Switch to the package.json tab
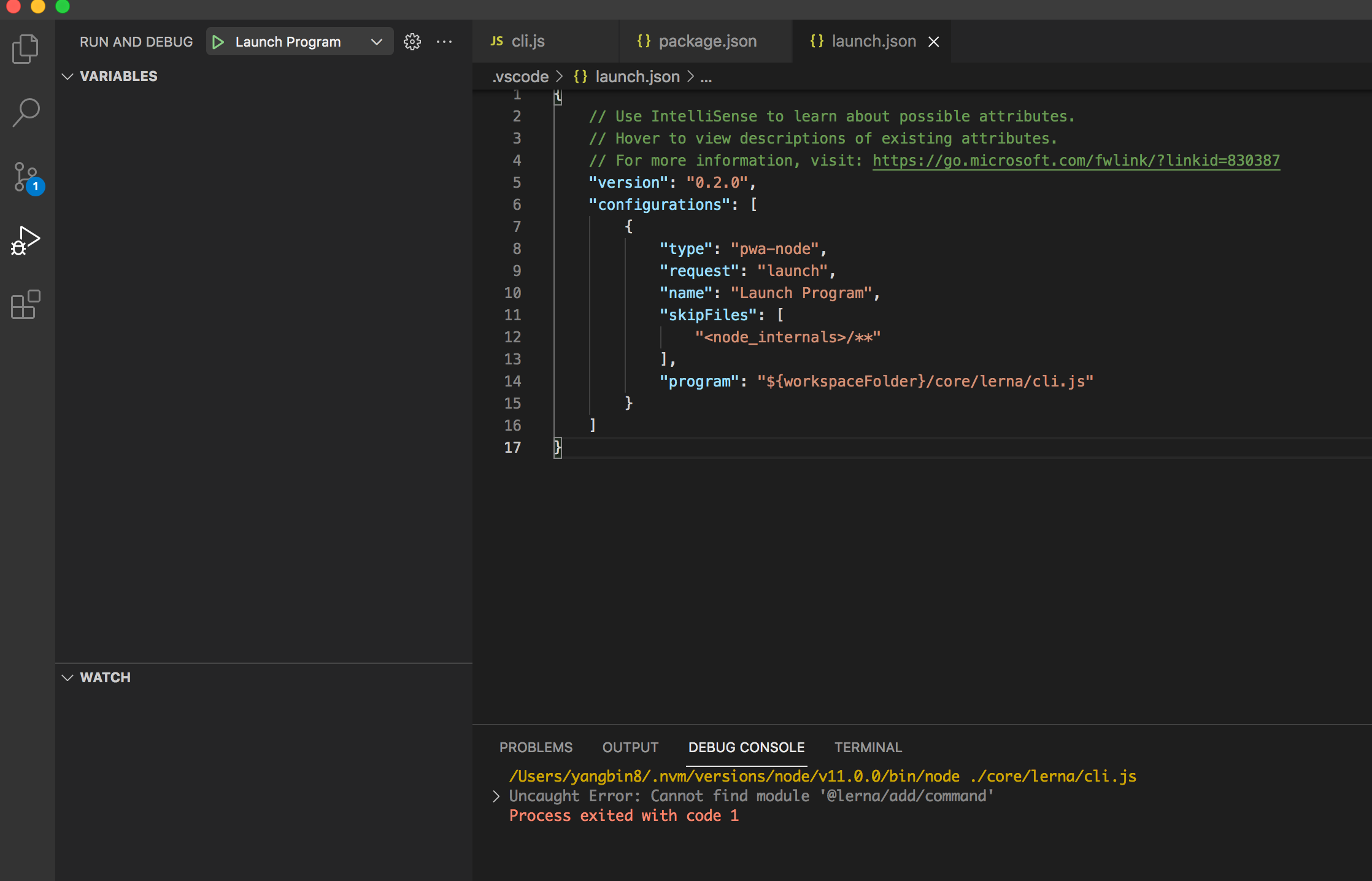 [706, 41]
